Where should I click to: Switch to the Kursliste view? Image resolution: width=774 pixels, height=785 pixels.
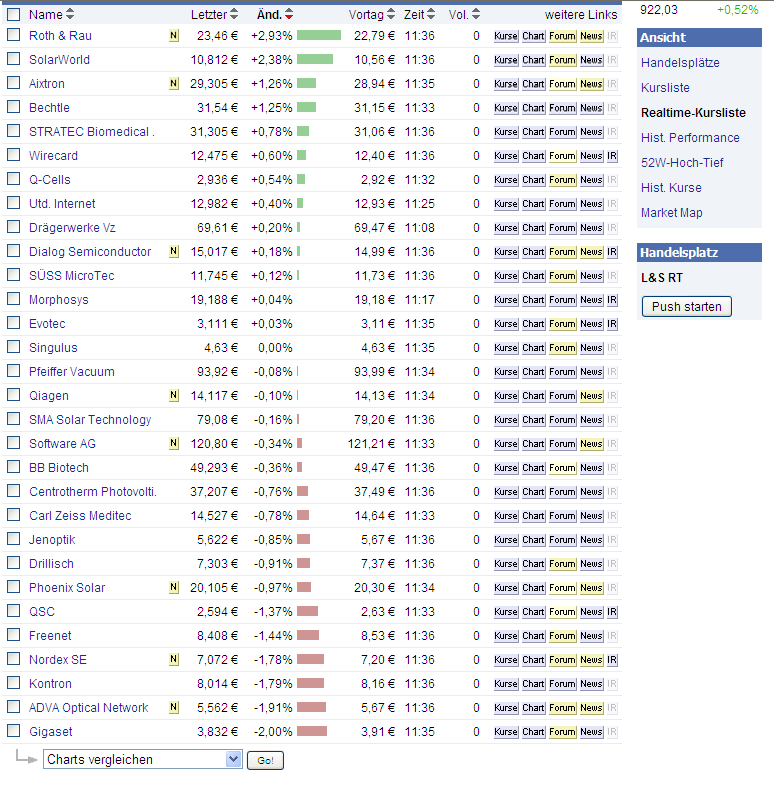tap(665, 88)
